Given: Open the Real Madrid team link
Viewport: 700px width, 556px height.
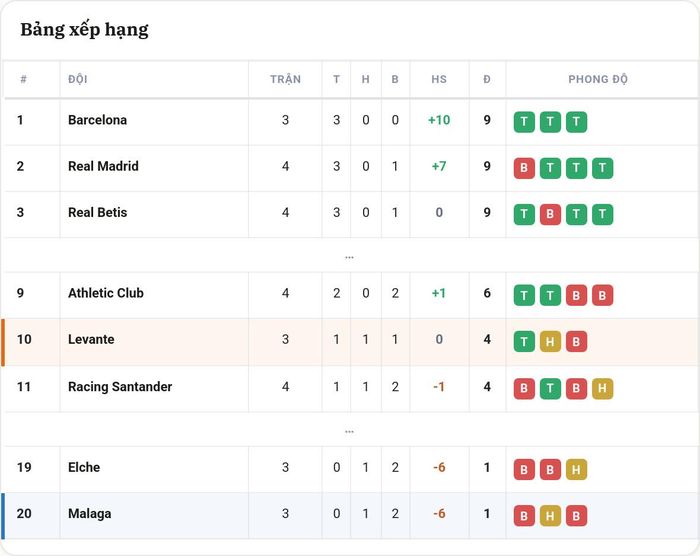Looking at the screenshot, I should click(103, 166).
